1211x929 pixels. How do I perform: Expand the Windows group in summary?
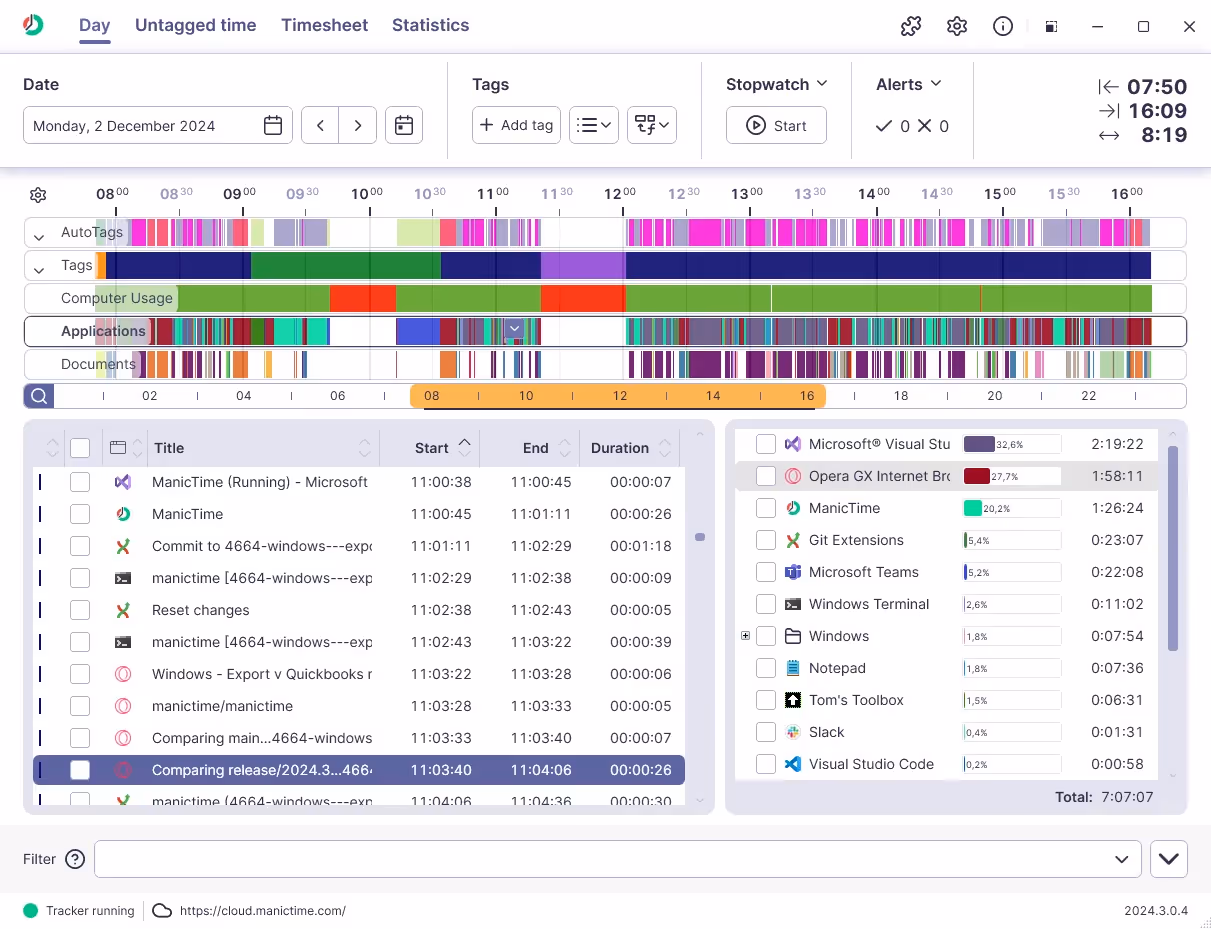click(745, 636)
